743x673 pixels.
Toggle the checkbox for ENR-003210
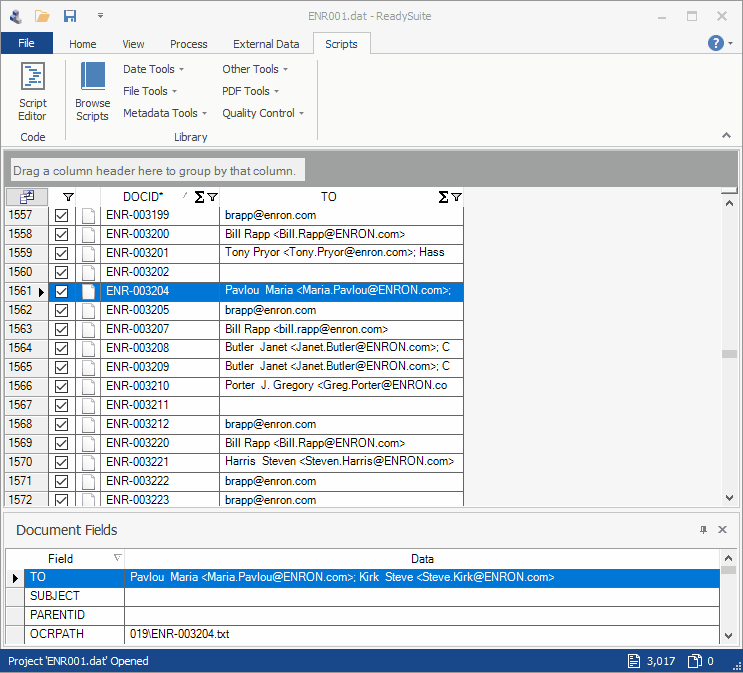tap(61, 386)
